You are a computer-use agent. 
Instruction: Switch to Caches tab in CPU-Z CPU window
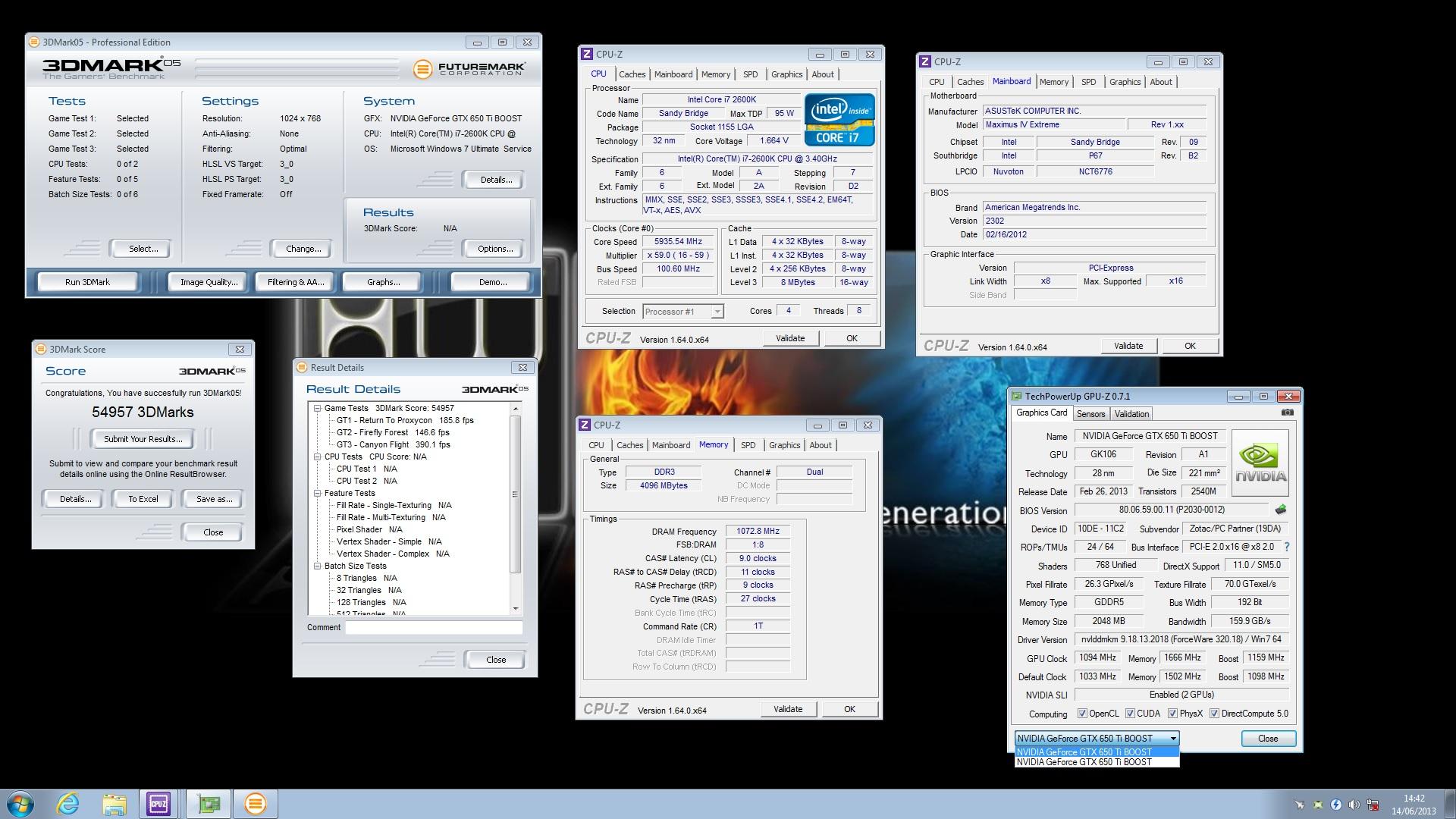tap(632, 74)
